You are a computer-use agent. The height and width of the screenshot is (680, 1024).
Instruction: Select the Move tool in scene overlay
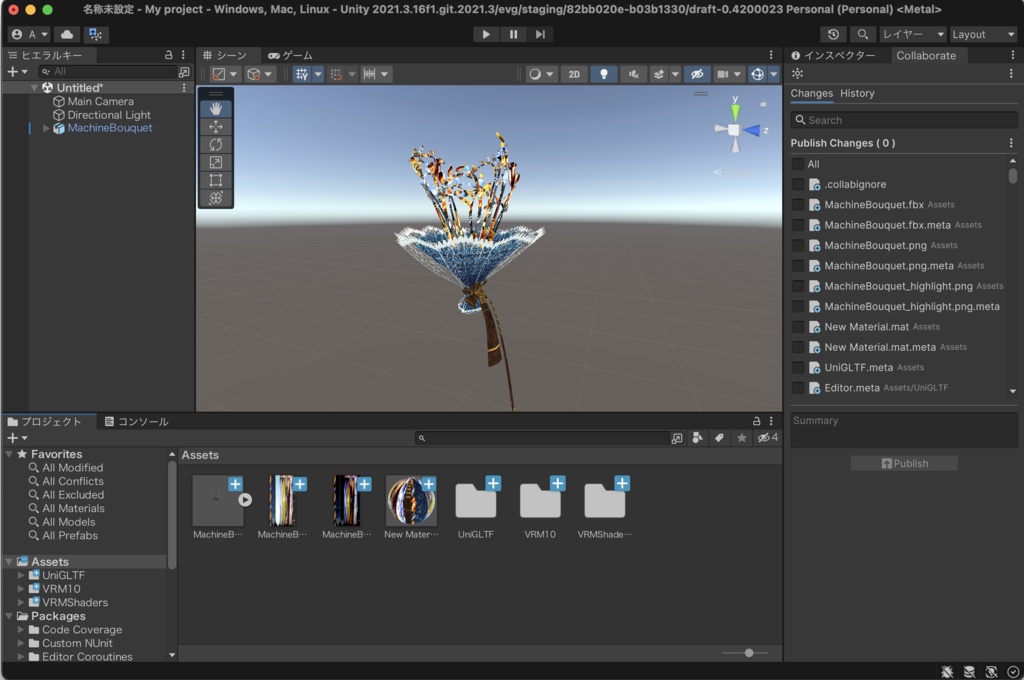[x=216, y=127]
